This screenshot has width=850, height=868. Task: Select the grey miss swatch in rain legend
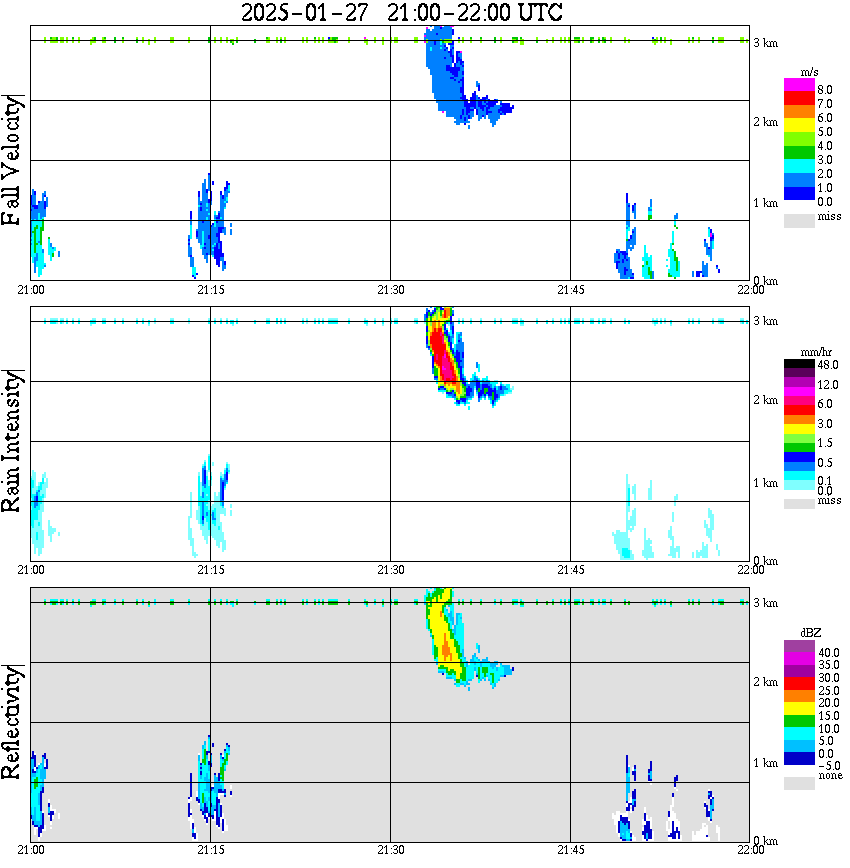click(x=799, y=504)
